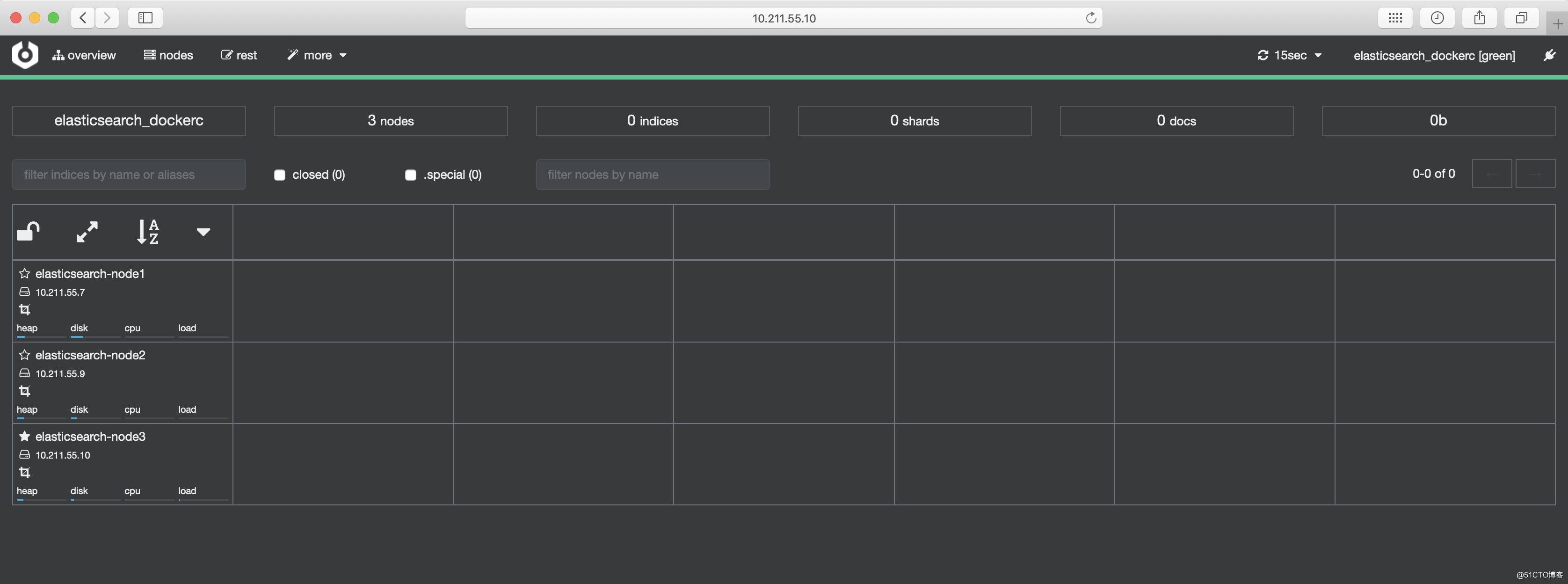Toggle the closed (0) checkbox

[x=279, y=175]
